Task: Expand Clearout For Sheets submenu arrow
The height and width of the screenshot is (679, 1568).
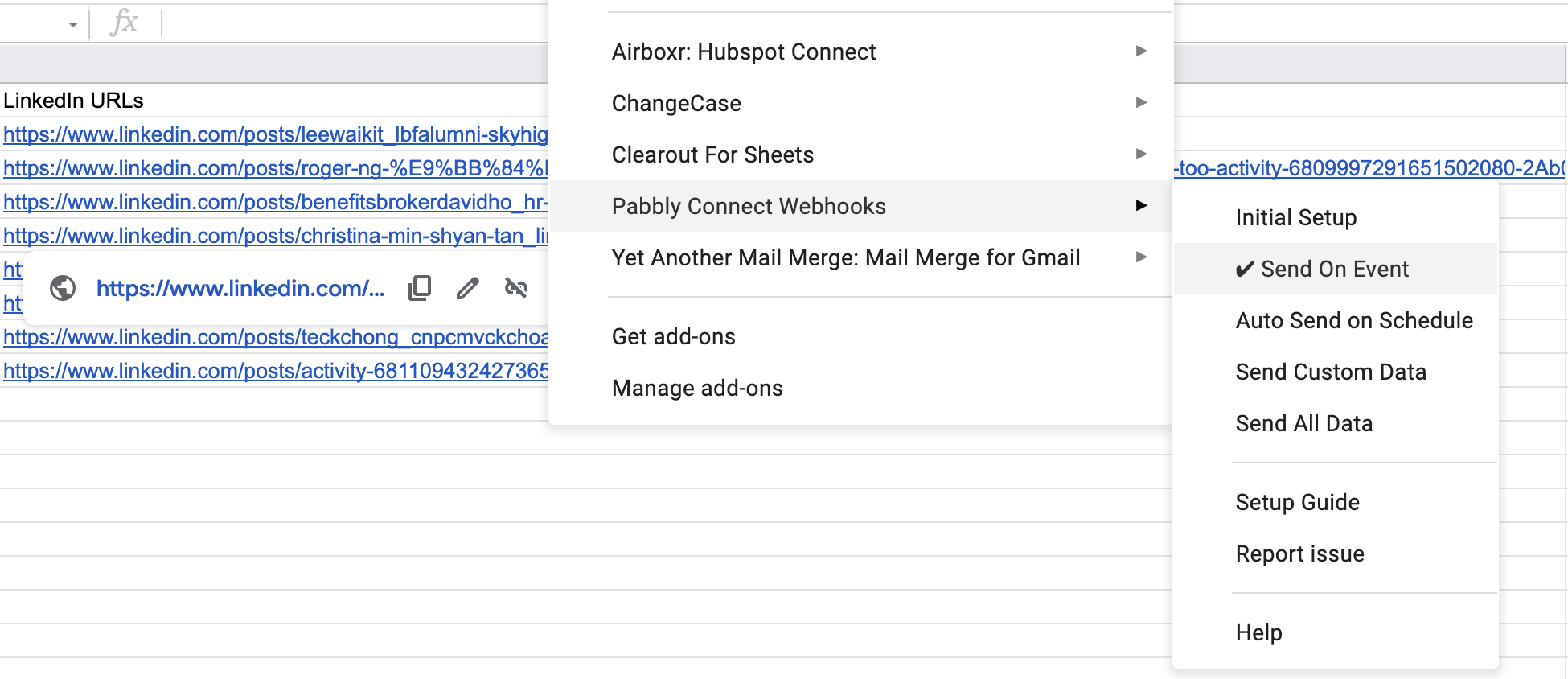Action: (x=1141, y=154)
